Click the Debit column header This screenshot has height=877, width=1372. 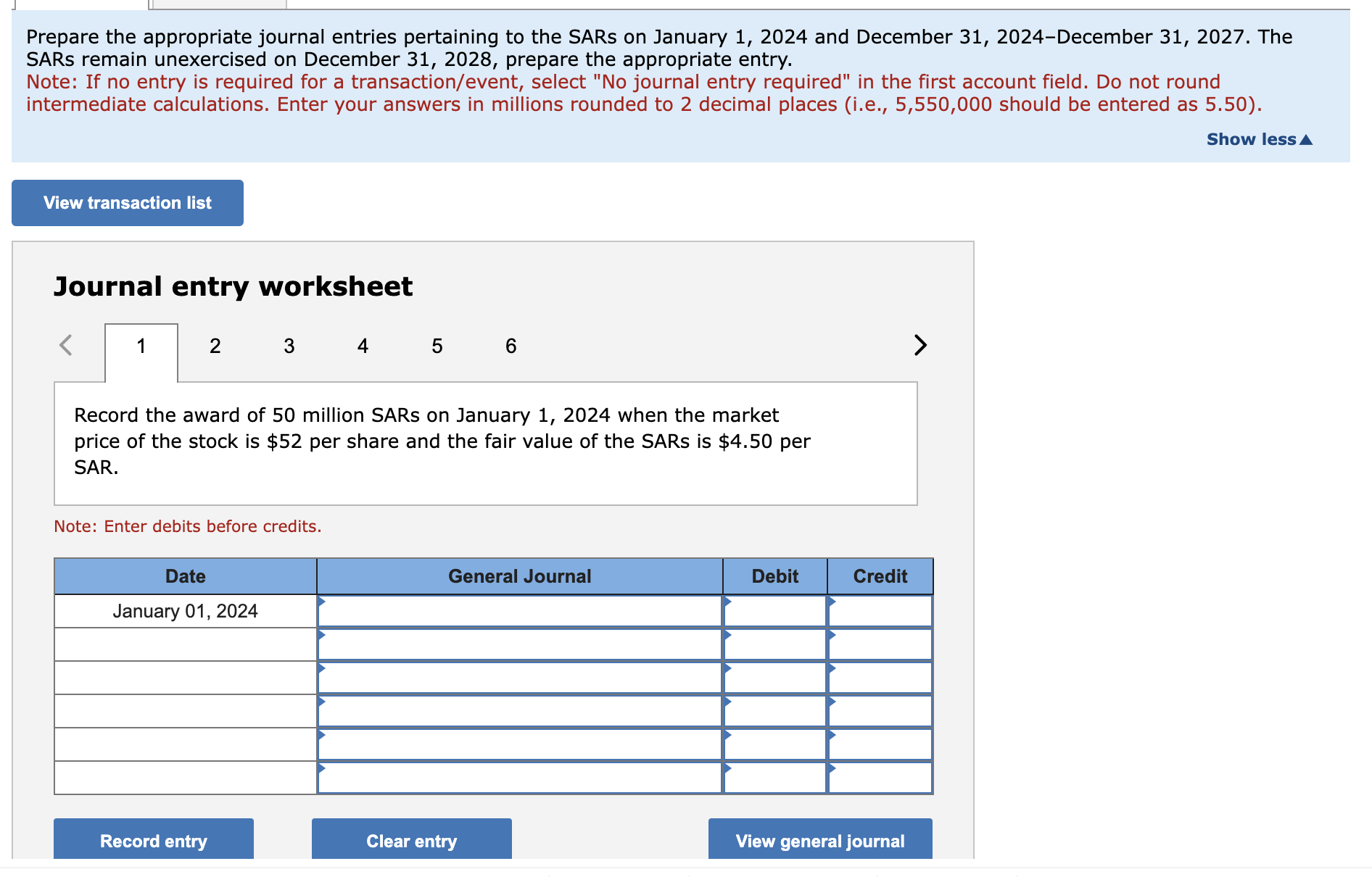775,576
